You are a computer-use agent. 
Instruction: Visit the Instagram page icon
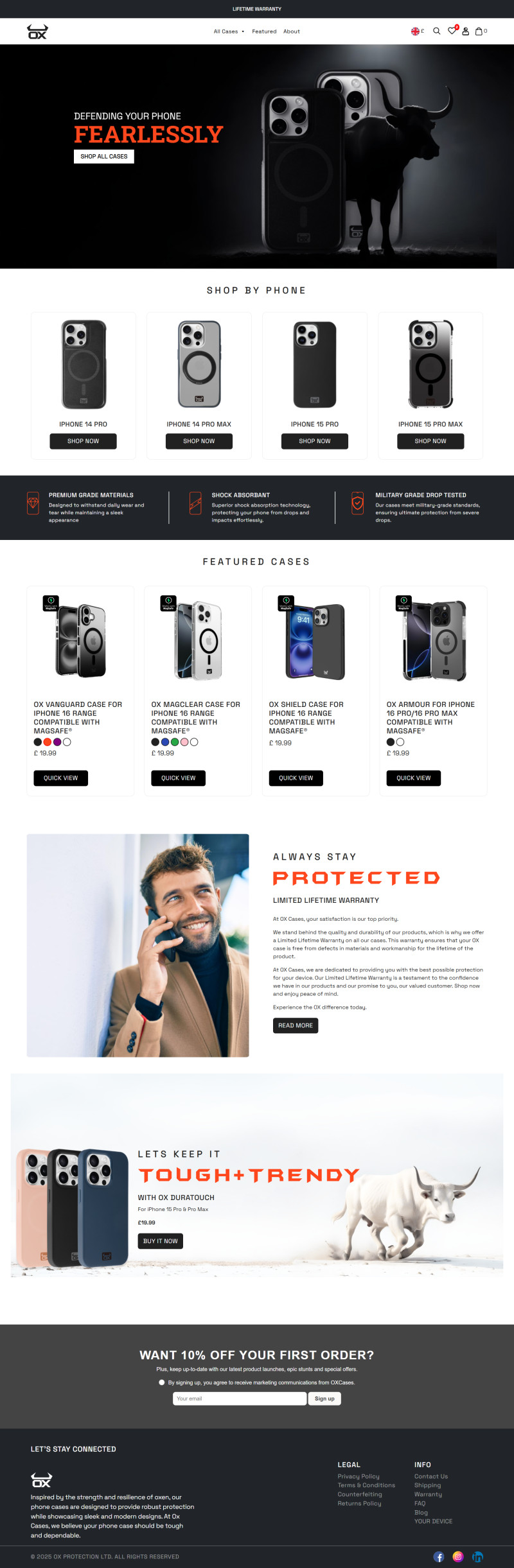click(458, 1556)
